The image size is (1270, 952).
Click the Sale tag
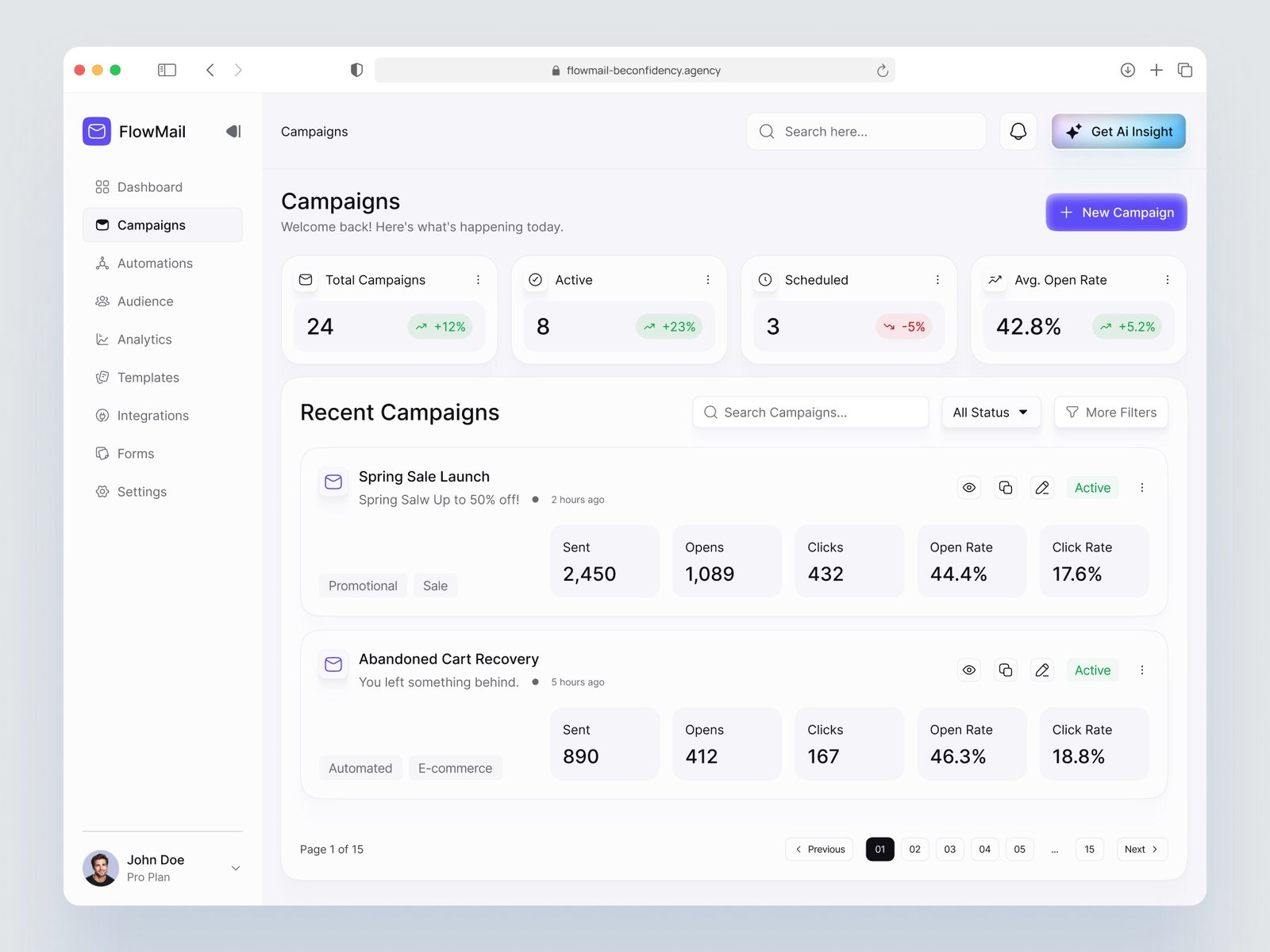click(x=435, y=585)
